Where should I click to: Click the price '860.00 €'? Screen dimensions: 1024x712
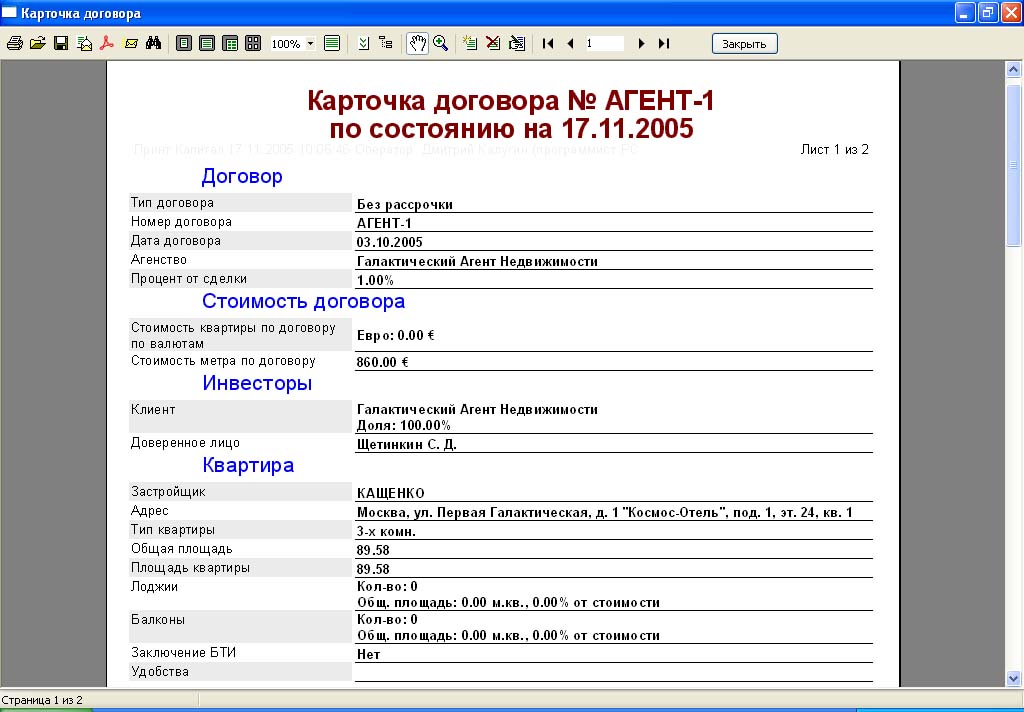(382, 363)
